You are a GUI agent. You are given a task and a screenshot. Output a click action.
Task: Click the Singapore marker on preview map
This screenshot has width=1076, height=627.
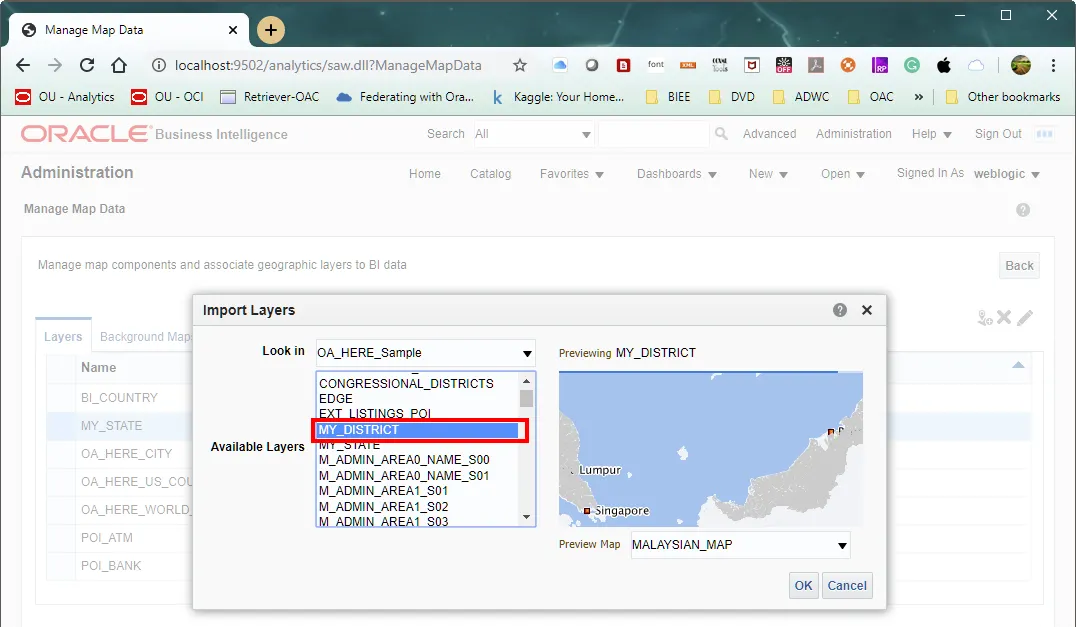588,511
